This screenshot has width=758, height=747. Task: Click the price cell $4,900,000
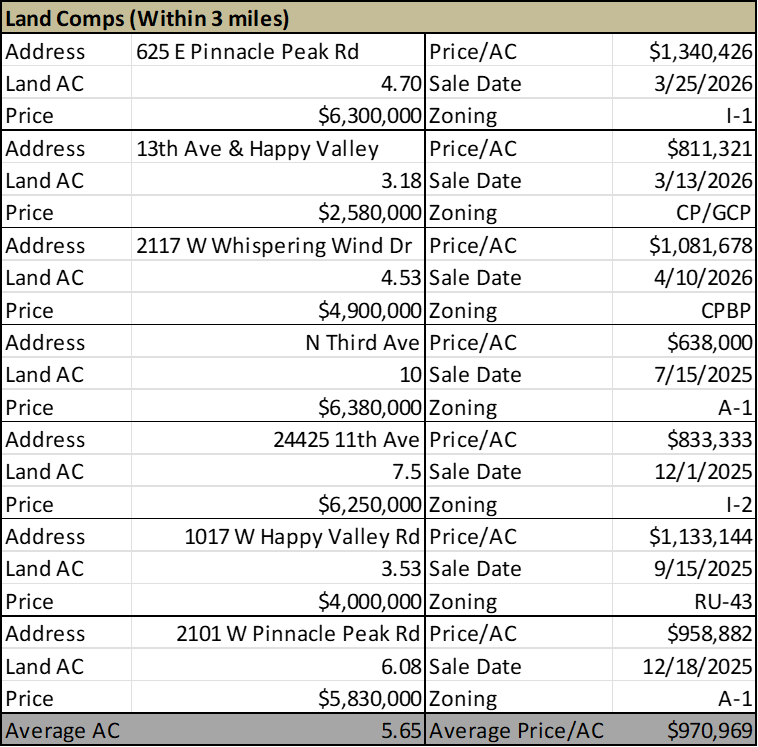[277, 310]
